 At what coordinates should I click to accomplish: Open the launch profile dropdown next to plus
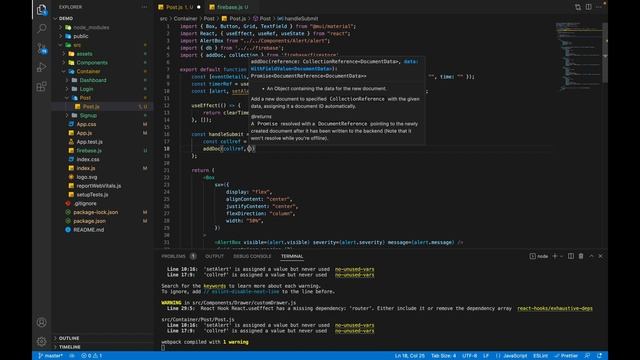tap(562, 256)
